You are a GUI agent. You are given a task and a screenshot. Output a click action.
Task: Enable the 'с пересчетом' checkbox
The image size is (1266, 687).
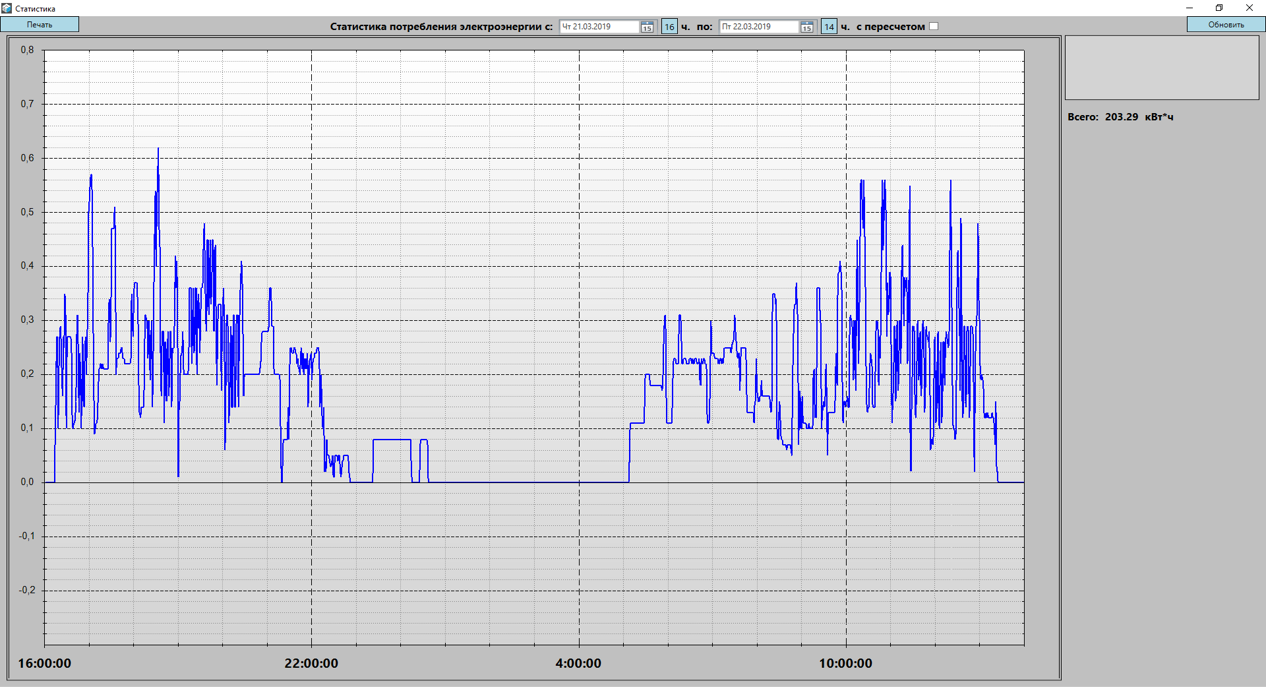[x=934, y=27]
